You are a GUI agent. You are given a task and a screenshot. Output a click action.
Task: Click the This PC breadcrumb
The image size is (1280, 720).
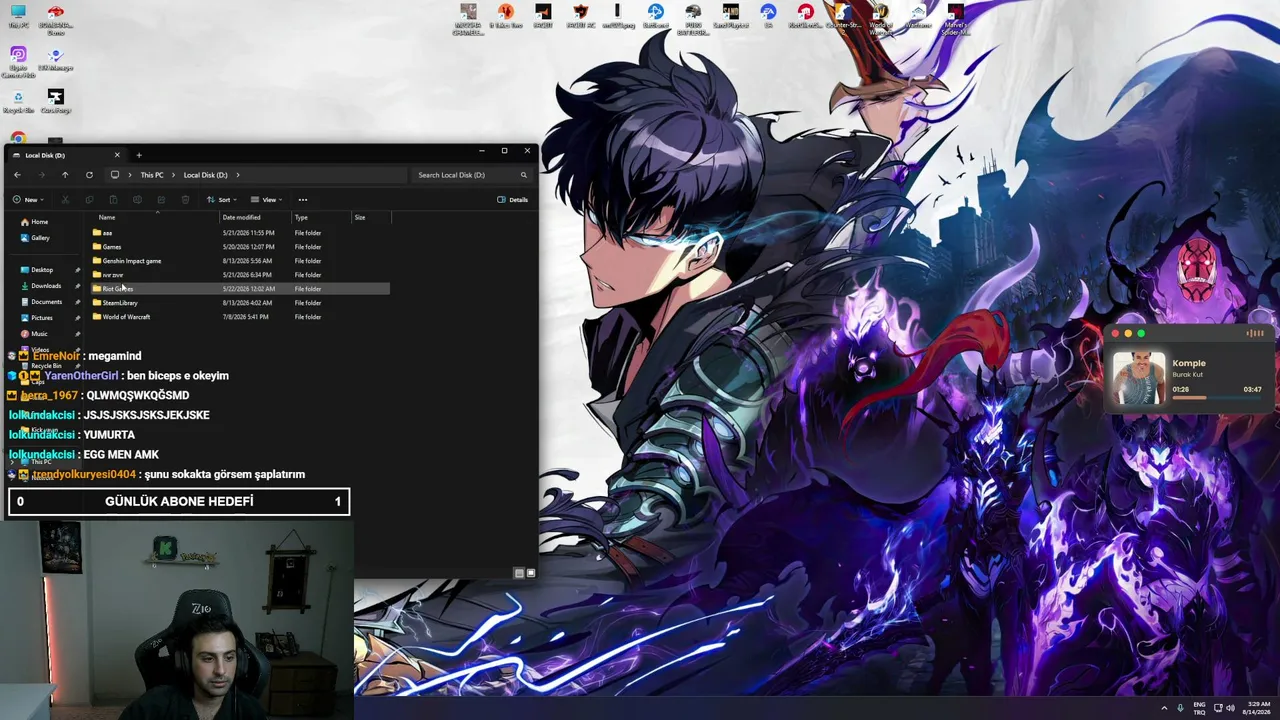(152, 175)
